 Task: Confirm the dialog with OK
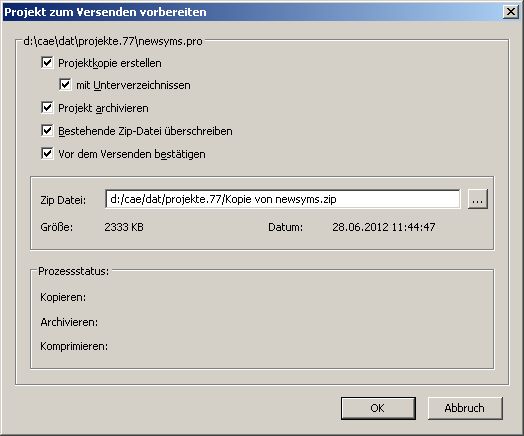(378, 408)
